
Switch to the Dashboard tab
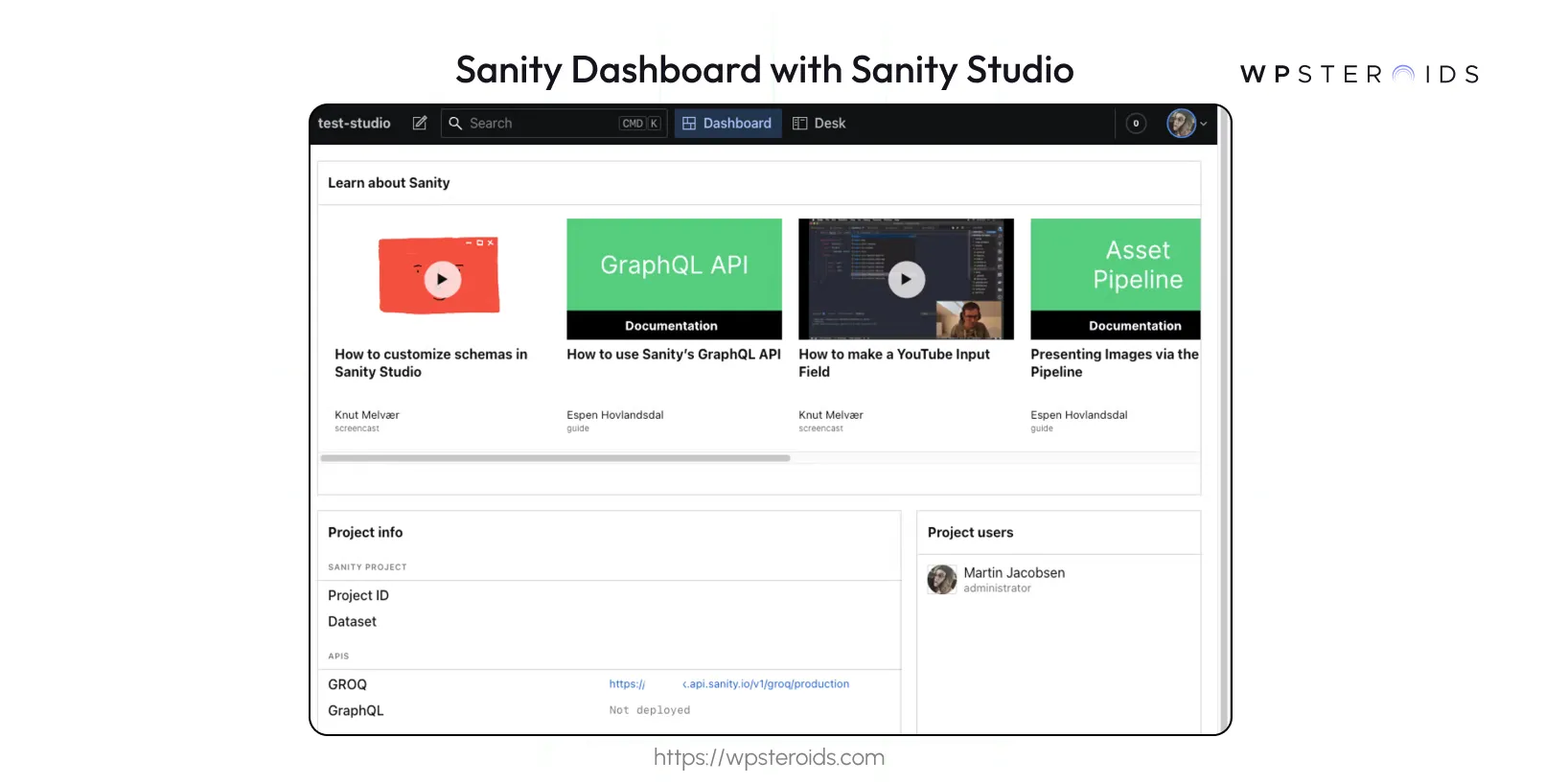pos(728,124)
